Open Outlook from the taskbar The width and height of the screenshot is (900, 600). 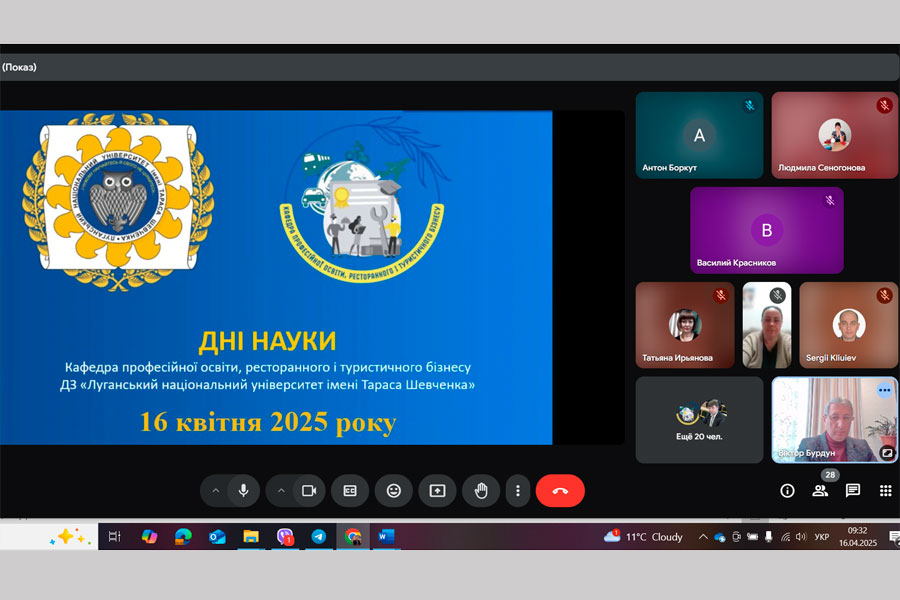click(x=217, y=536)
